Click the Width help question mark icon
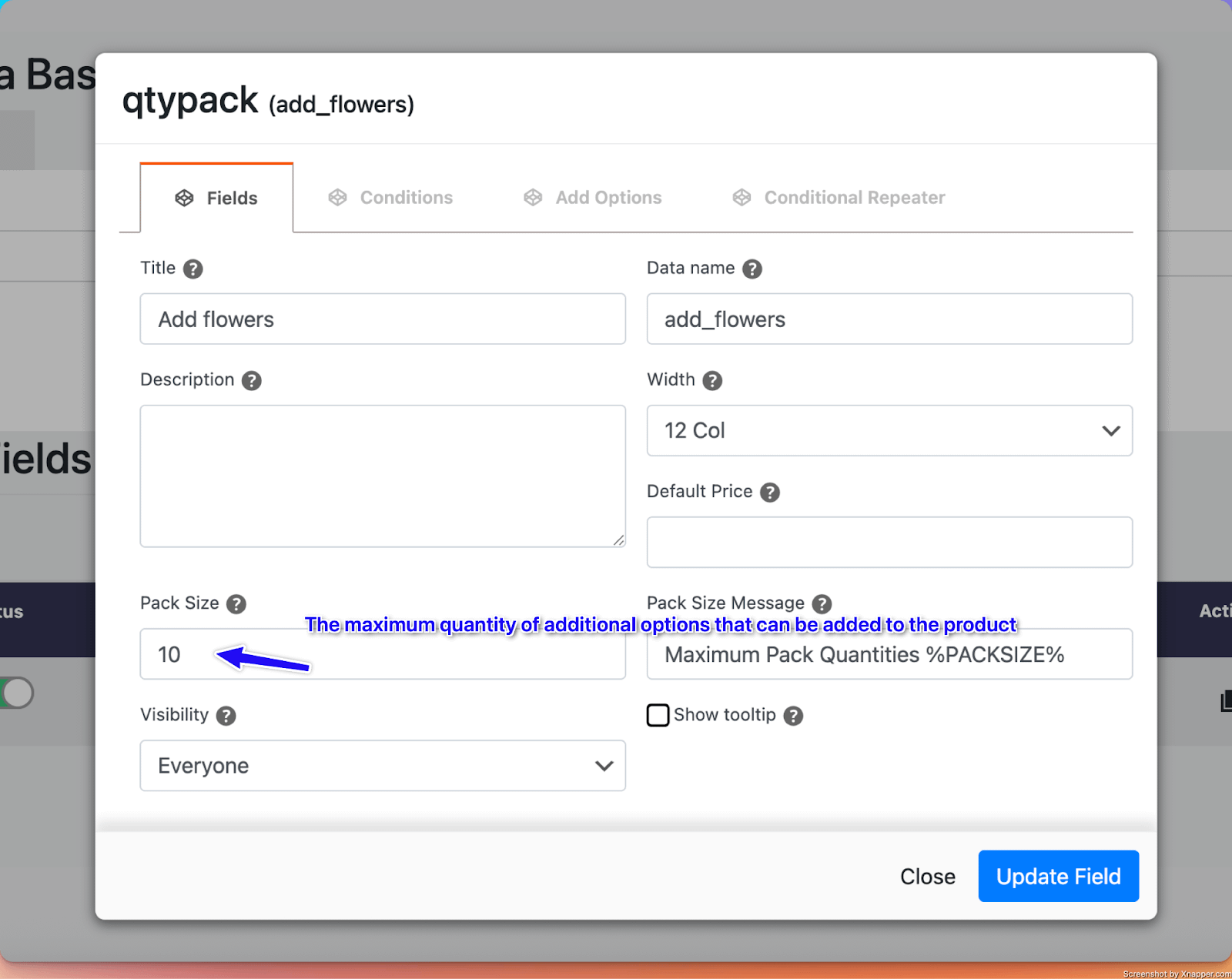1232x979 pixels. [x=712, y=380]
